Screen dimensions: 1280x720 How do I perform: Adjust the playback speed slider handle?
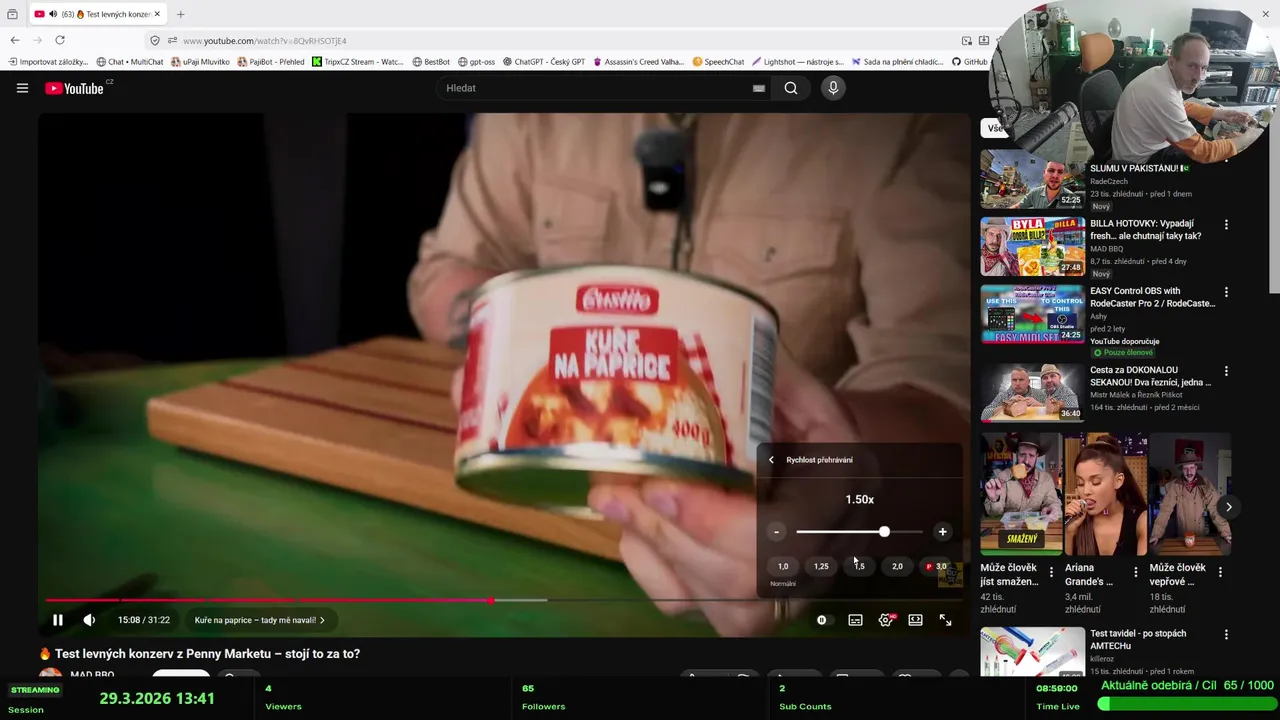coord(884,532)
